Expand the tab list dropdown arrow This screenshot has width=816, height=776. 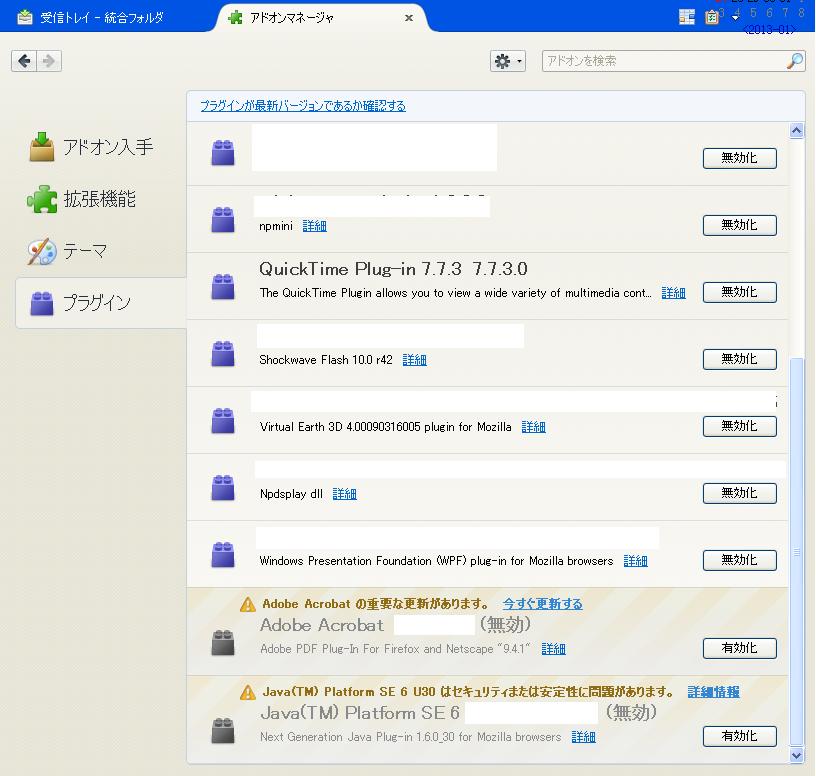coord(735,18)
